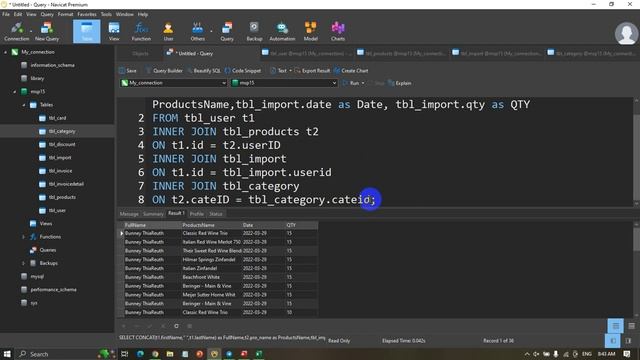Switch to the Profile result tab
The width and height of the screenshot is (640, 360).
[x=196, y=214]
